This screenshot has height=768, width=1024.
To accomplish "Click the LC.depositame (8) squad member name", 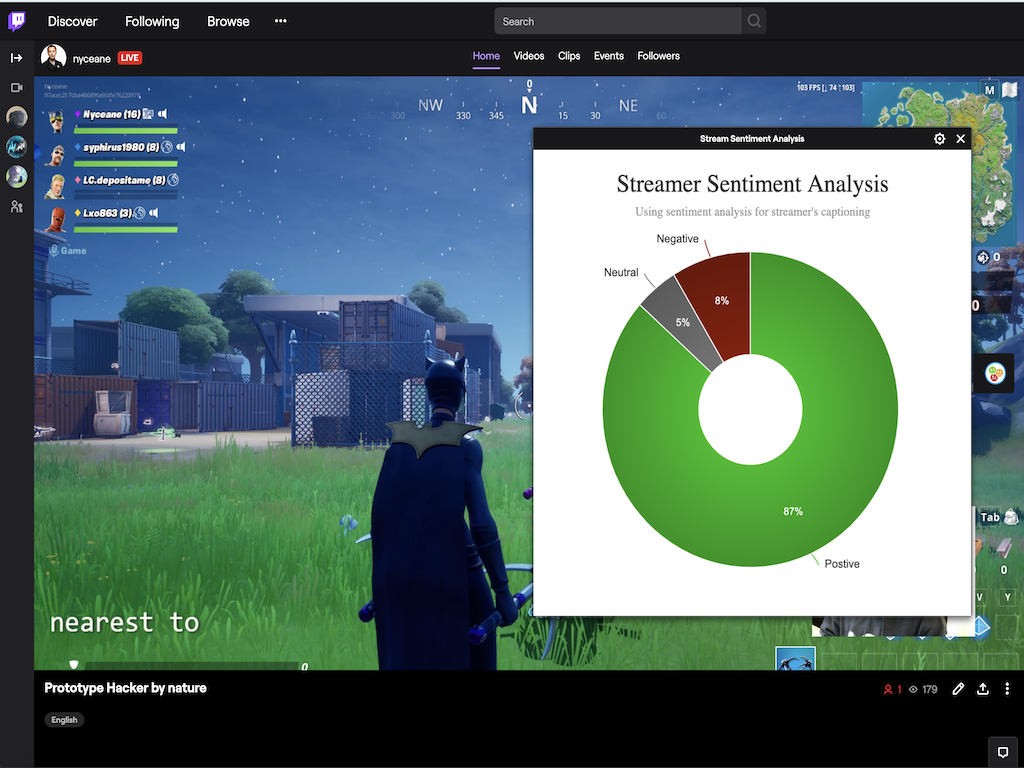I will 124,180.
